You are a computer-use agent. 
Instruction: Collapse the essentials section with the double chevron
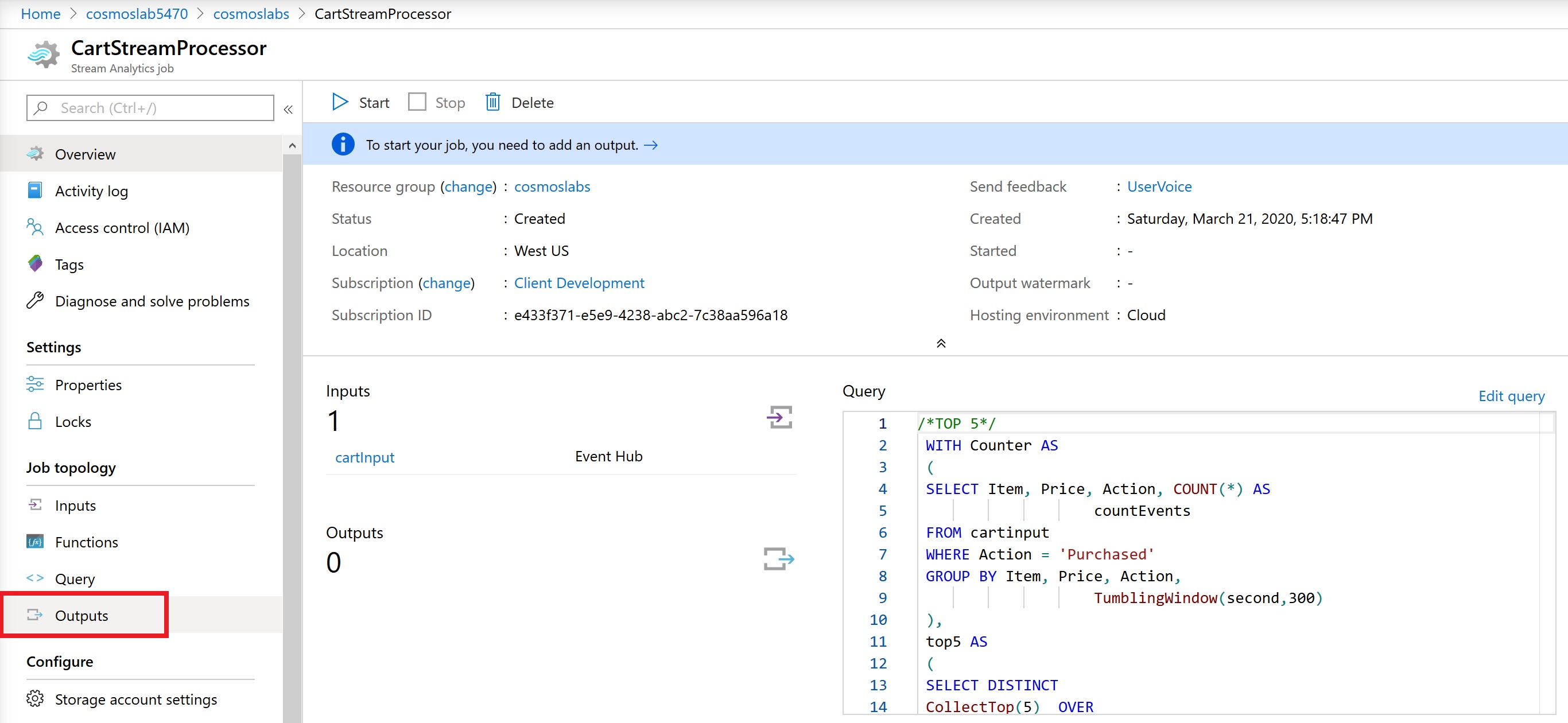(x=941, y=343)
